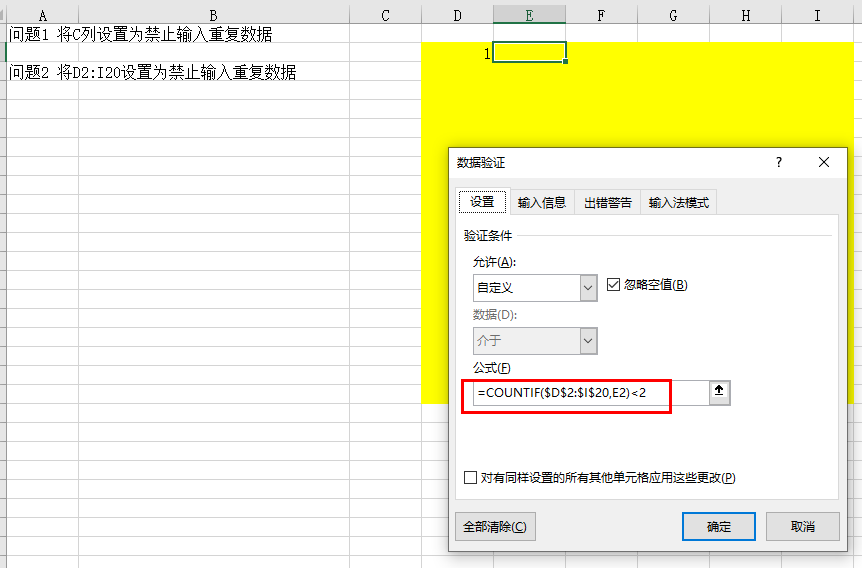The image size is (862, 568).
Task: Cancel dialog via 取消 button
Action: pyautogui.click(x=802, y=526)
